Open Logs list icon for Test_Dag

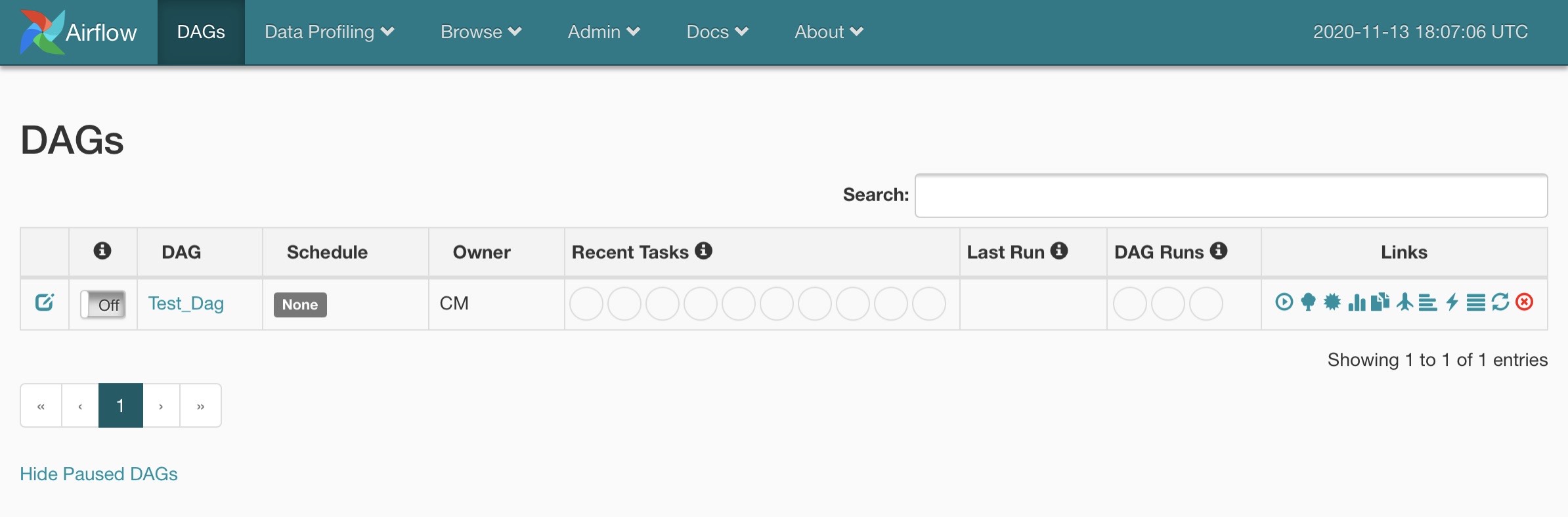(x=1475, y=302)
